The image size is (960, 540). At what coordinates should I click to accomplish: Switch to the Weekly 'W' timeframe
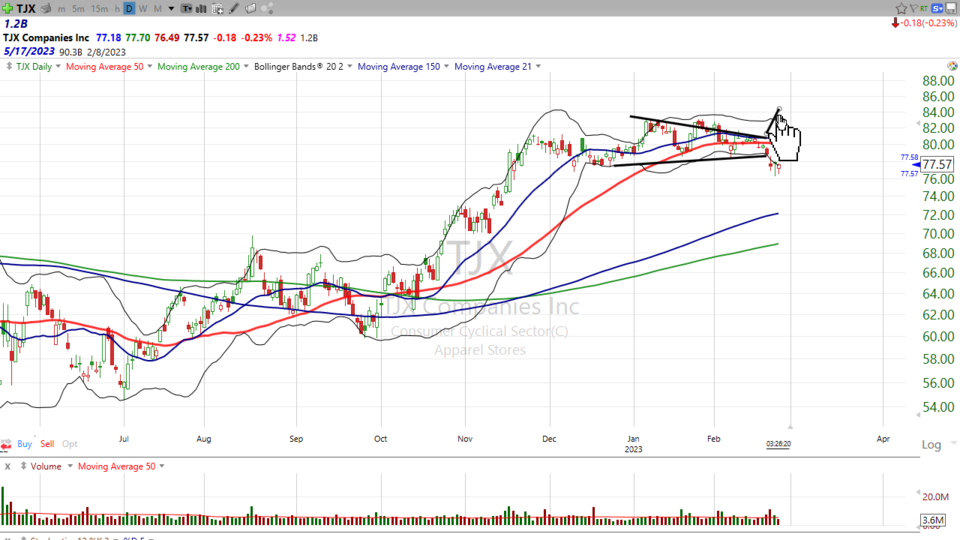pos(143,9)
